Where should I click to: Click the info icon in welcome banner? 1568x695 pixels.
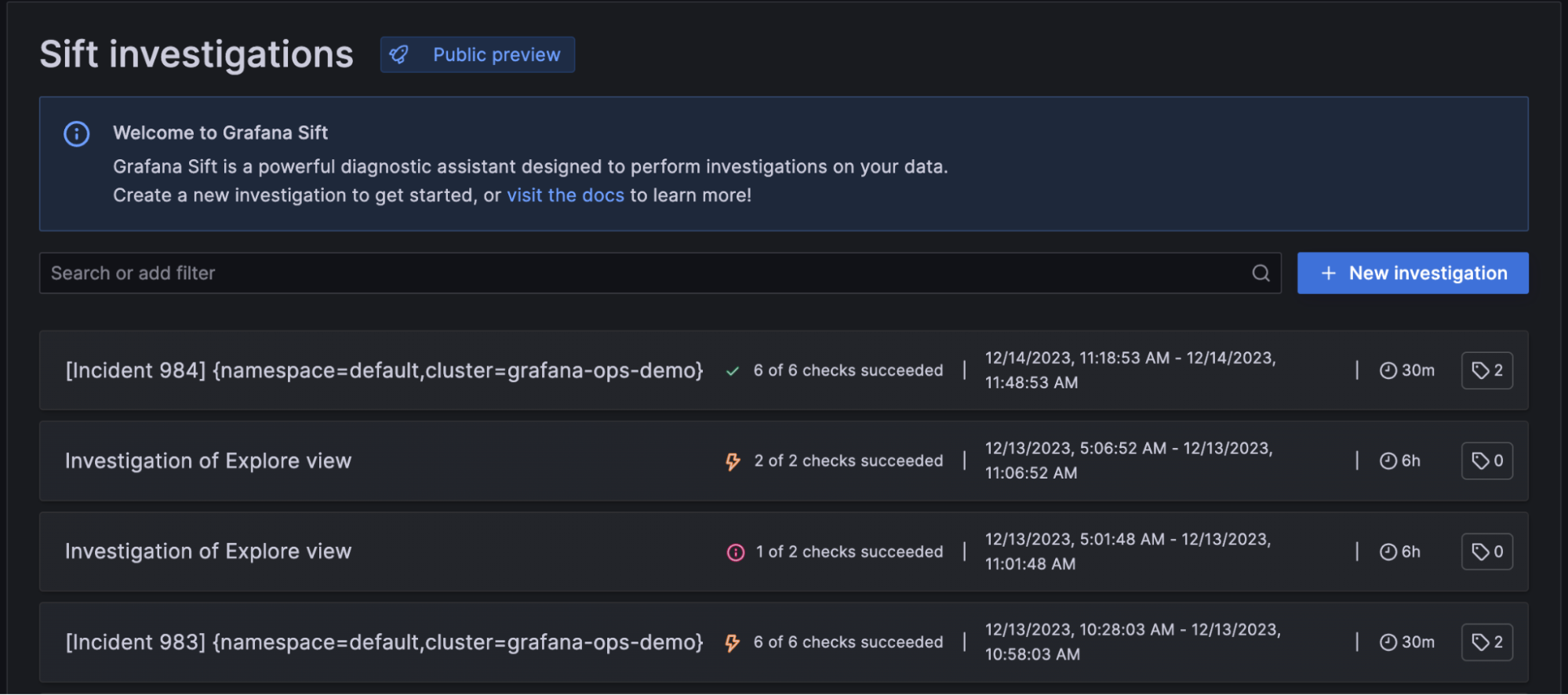(x=77, y=133)
